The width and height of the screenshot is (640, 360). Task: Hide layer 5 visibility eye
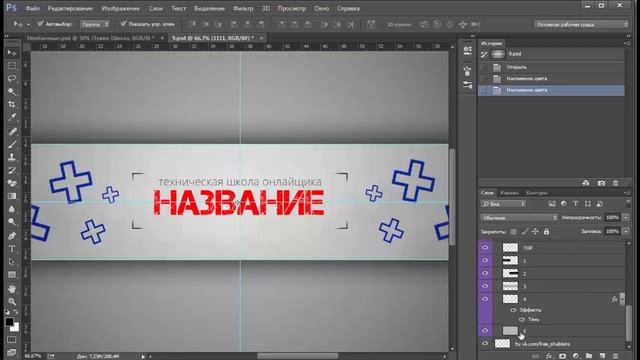[x=485, y=331]
